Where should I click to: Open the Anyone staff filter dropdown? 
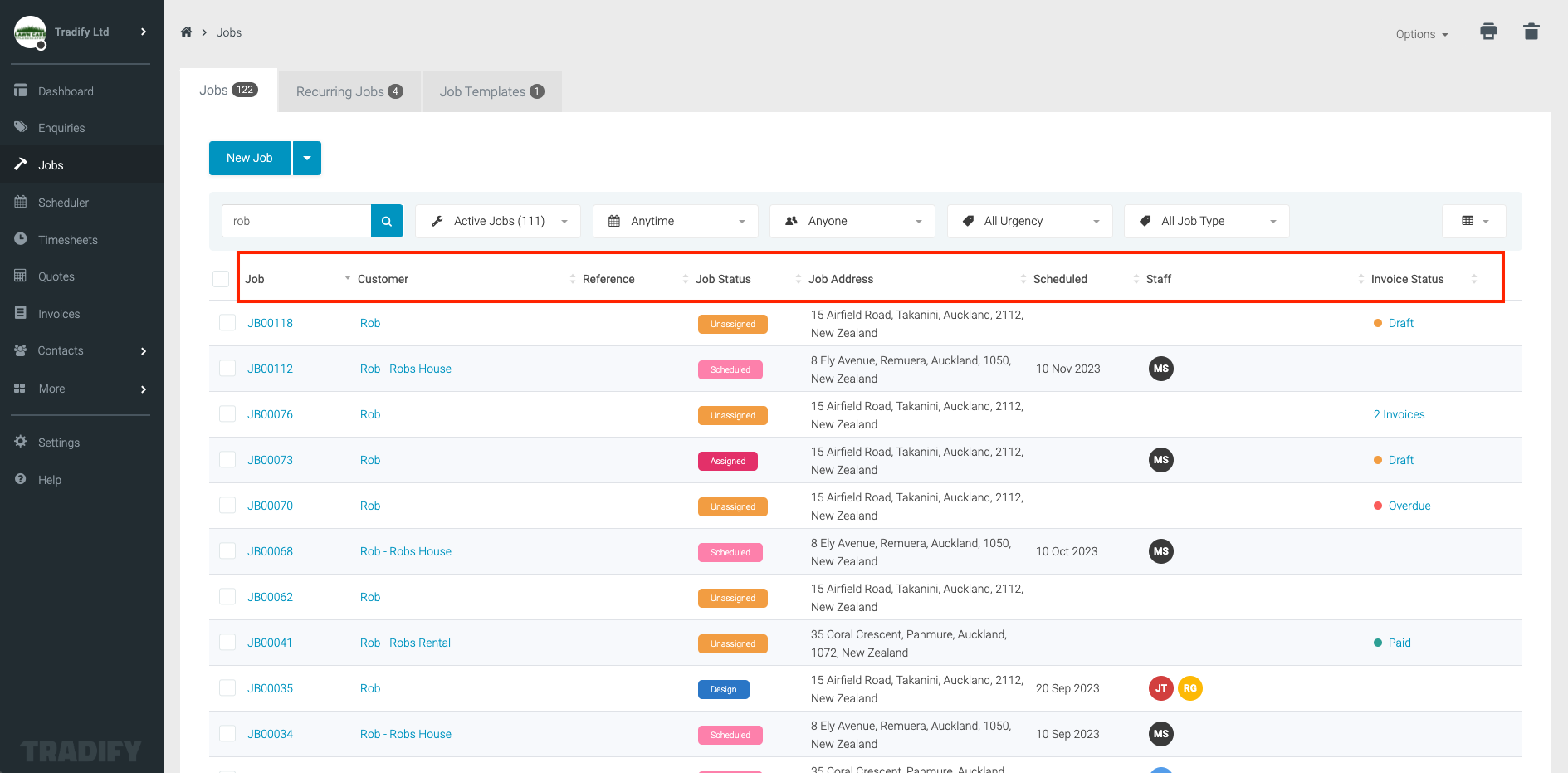click(x=852, y=221)
